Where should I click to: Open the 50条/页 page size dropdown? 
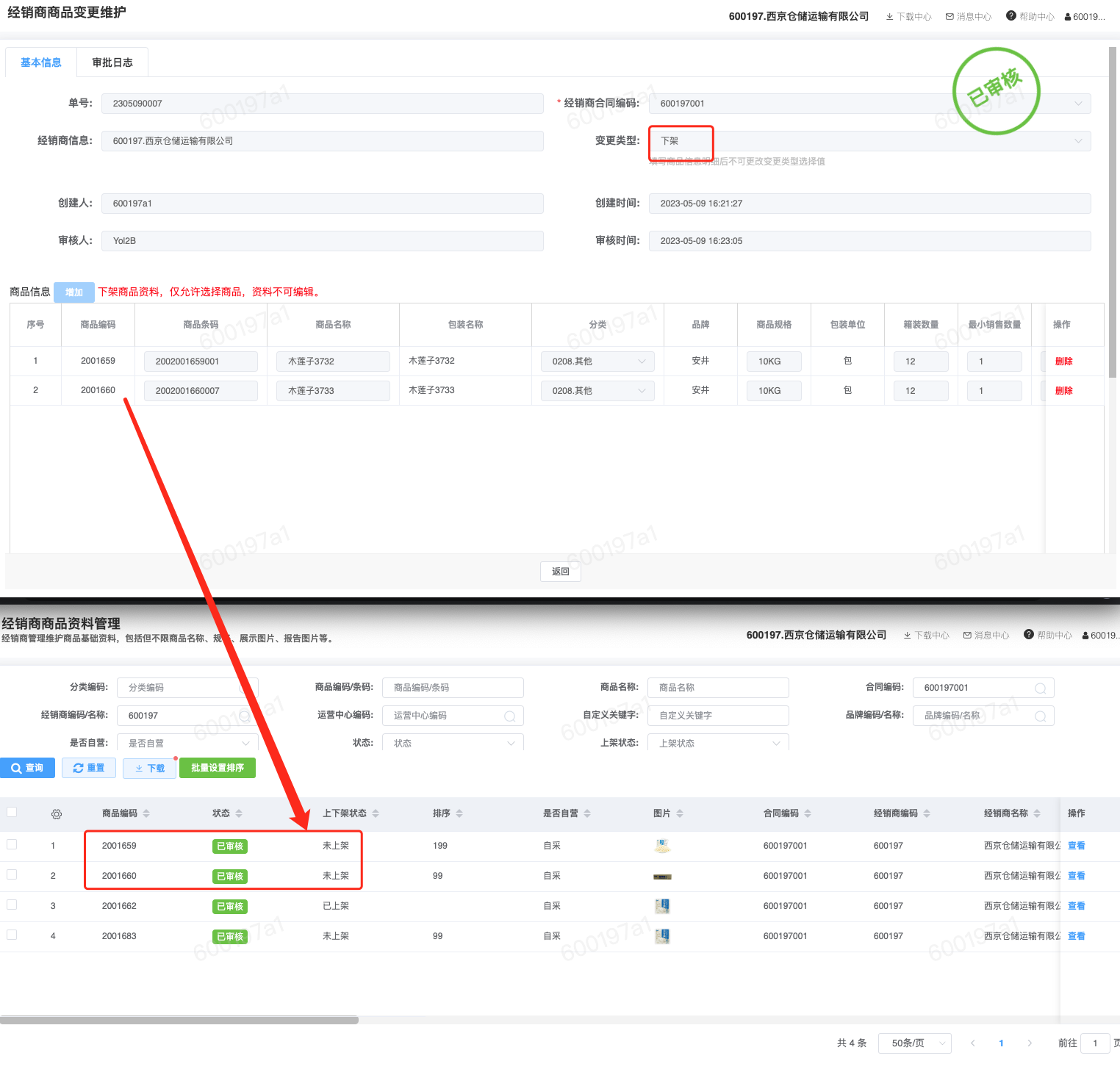pos(914,1043)
